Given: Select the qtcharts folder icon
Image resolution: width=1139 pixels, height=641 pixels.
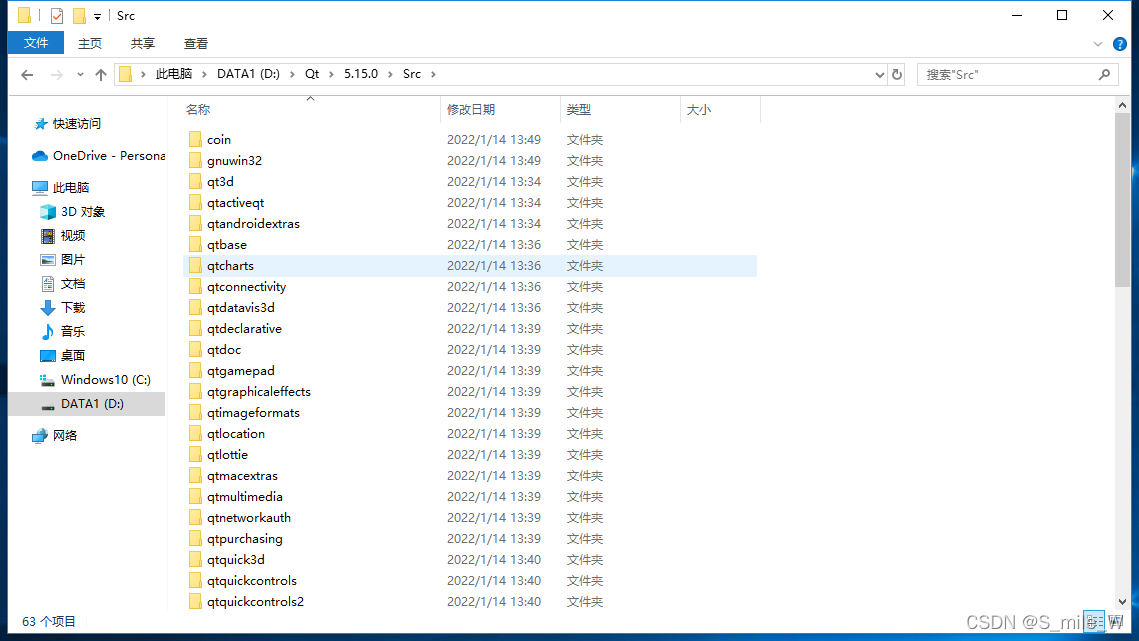Looking at the screenshot, I should pos(195,265).
